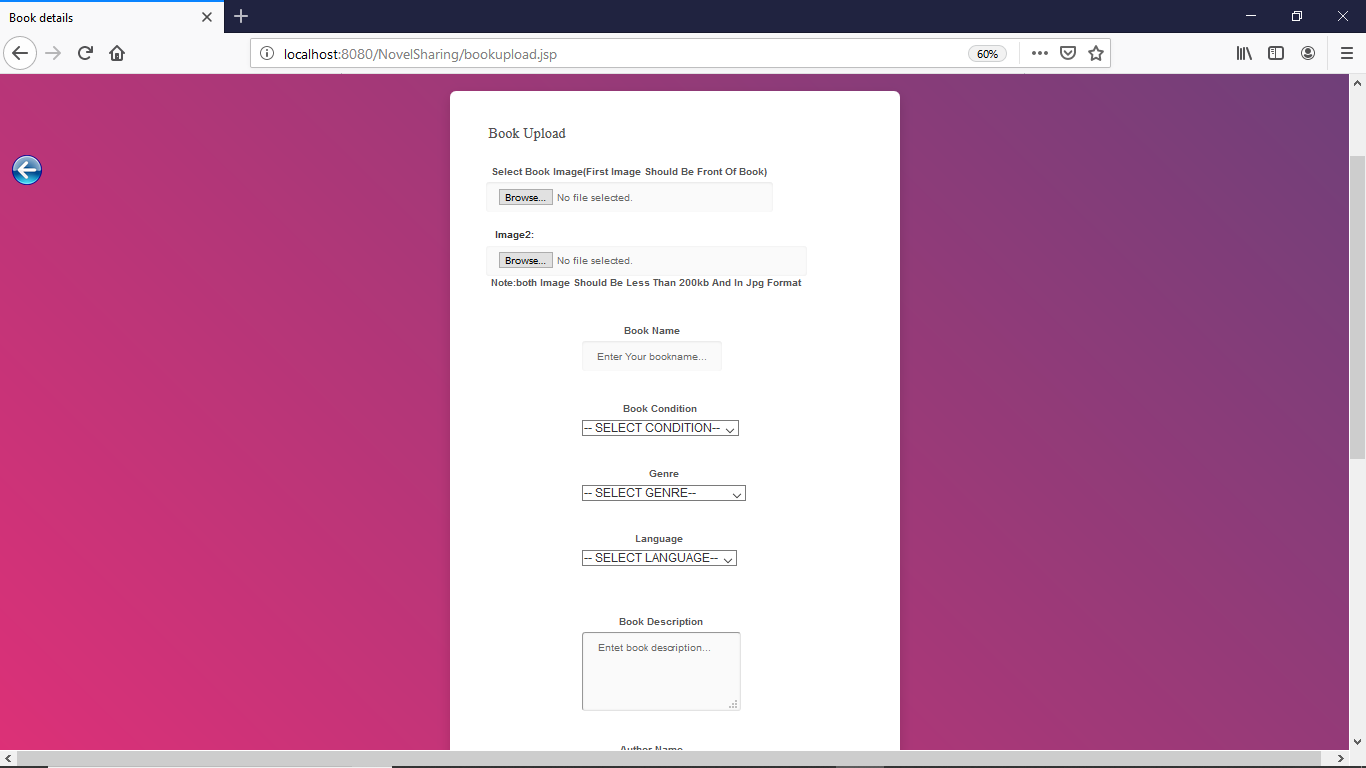Click the 'Genre' label
Screen dimensions: 1366x768
click(664, 474)
